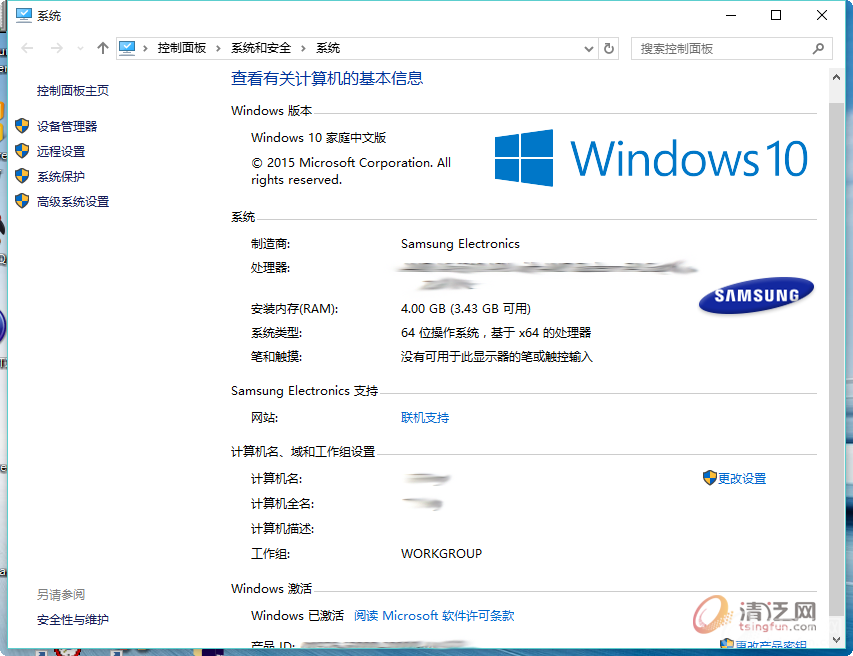Click shield icon next to 更改设置

(x=710, y=478)
